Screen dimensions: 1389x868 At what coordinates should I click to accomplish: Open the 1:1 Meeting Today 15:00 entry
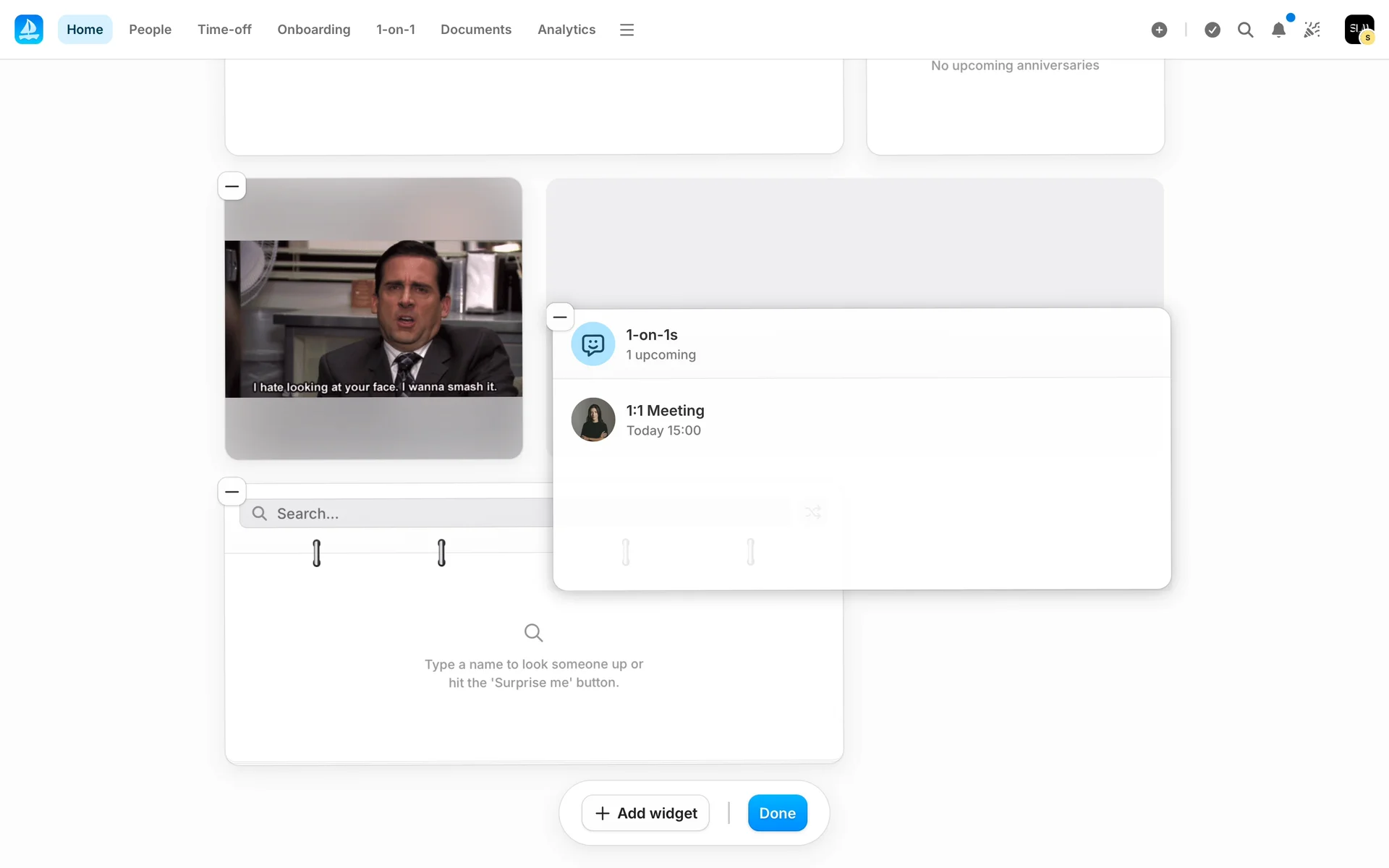coord(664,420)
